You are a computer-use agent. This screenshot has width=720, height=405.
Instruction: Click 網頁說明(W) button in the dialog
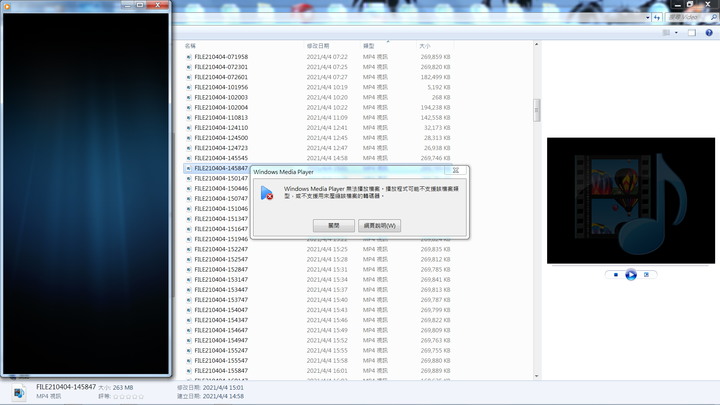pos(379,225)
